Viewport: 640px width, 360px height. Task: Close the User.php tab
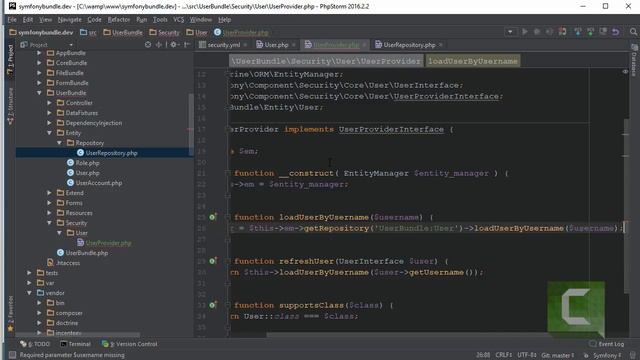(293, 45)
